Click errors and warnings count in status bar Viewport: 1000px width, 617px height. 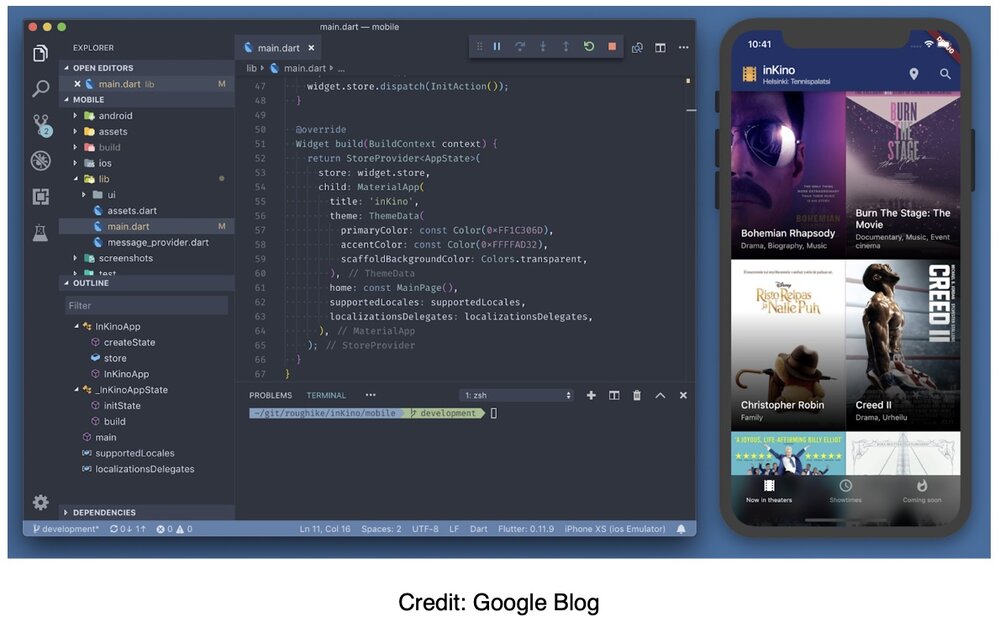[x=174, y=529]
